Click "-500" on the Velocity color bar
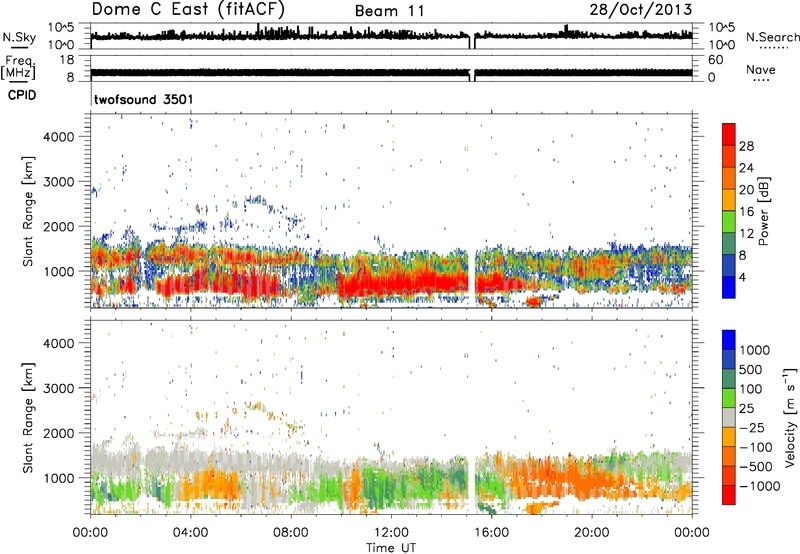 (x=755, y=467)
